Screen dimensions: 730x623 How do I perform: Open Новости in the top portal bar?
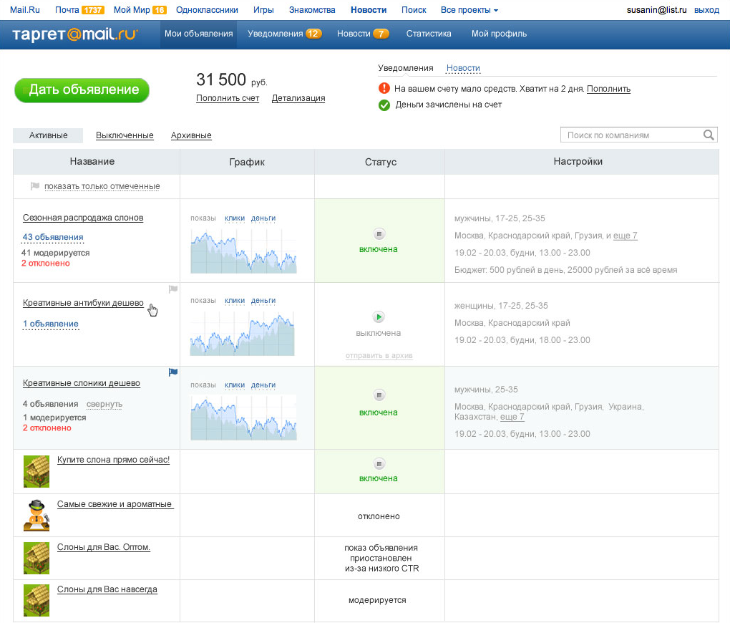(368, 10)
